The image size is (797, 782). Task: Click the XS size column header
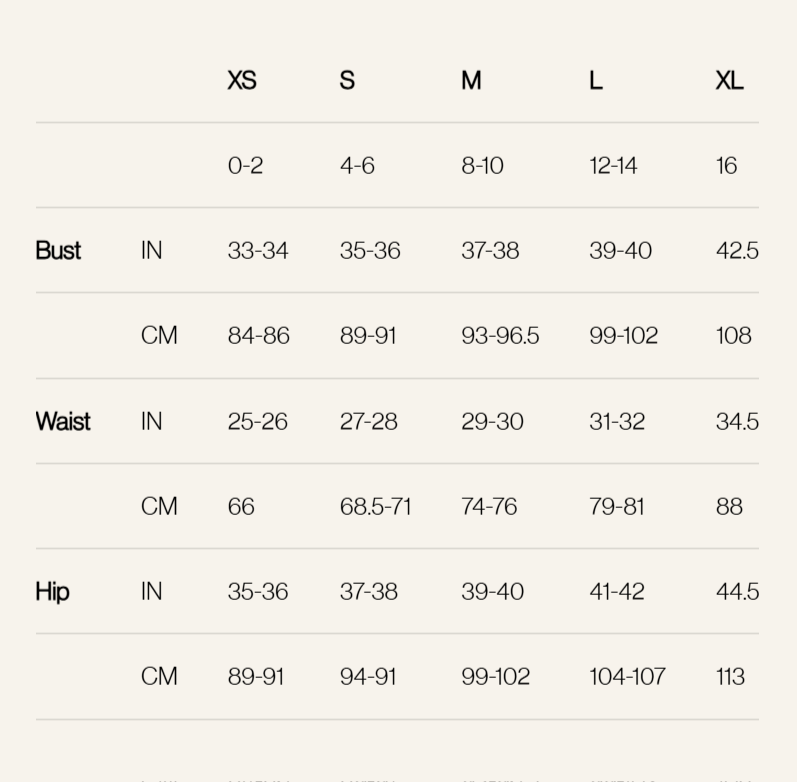click(x=242, y=81)
